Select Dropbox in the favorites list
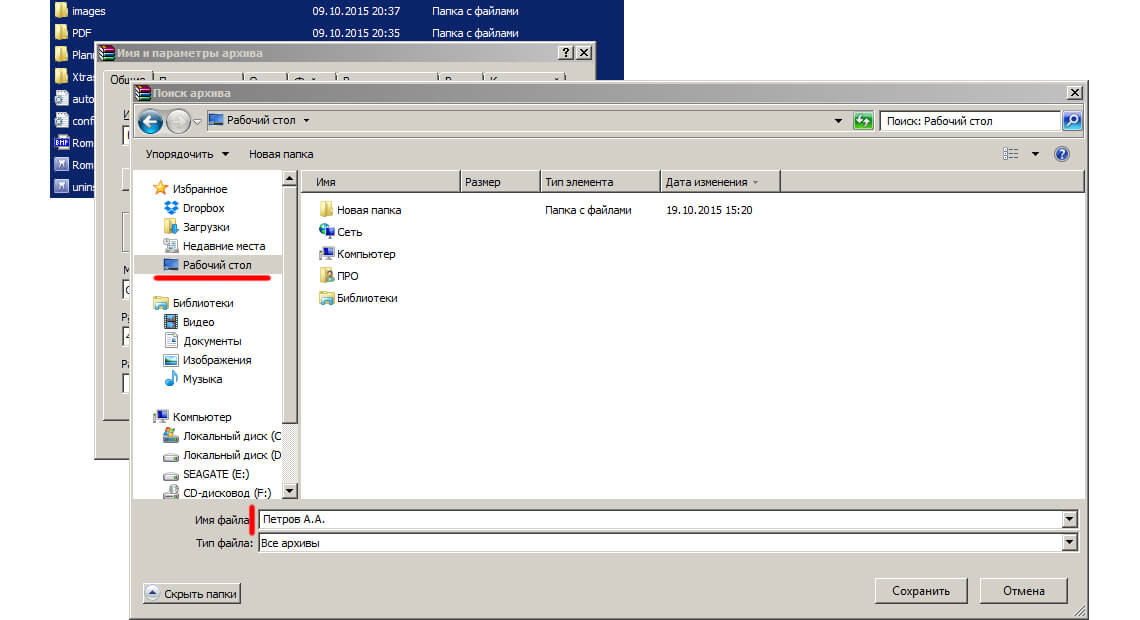1140x620 pixels. [203, 208]
